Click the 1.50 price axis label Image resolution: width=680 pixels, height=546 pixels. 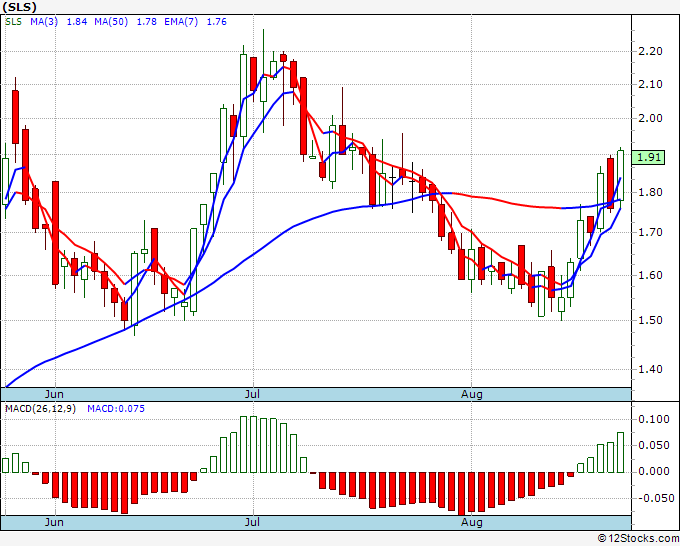tap(651, 320)
